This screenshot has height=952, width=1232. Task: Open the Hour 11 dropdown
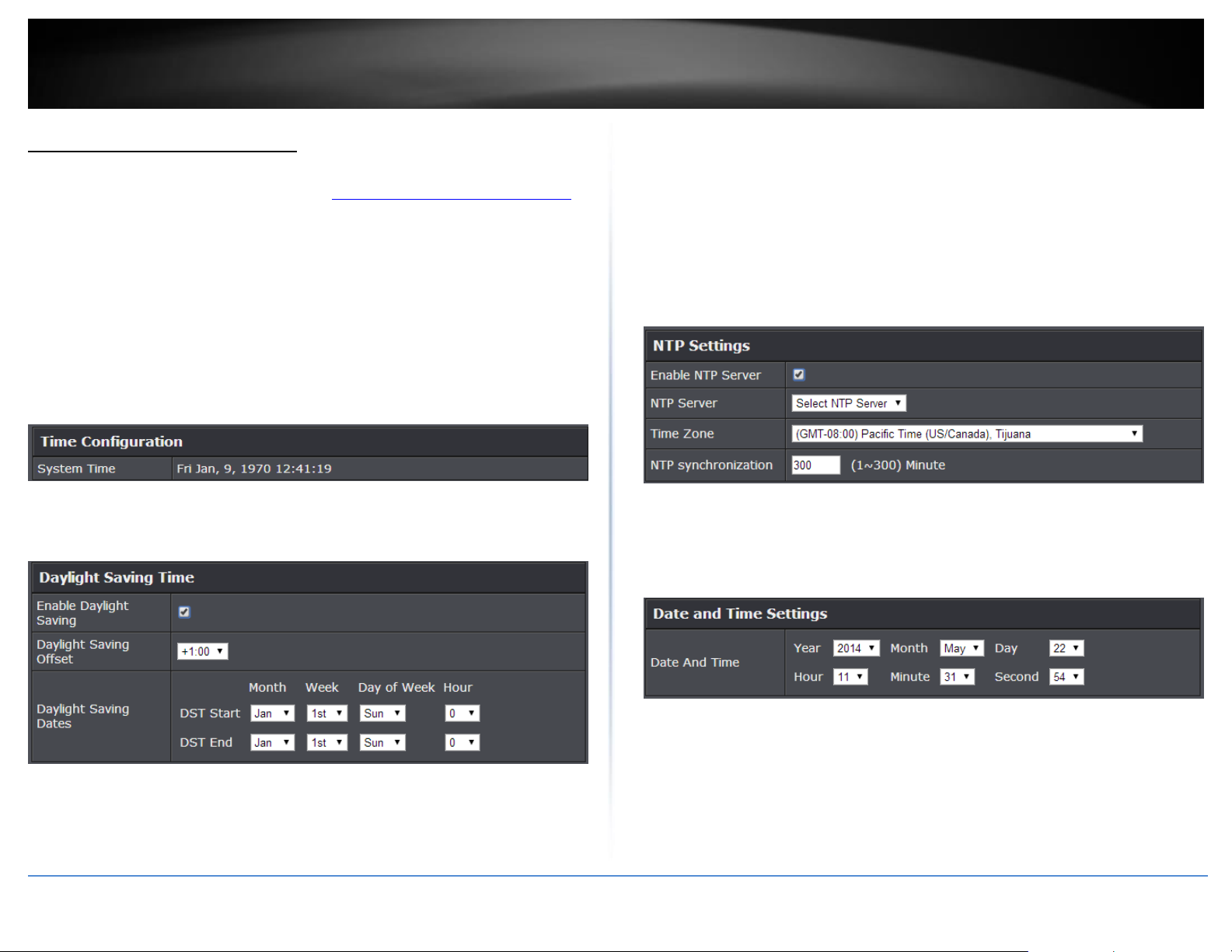click(x=850, y=677)
